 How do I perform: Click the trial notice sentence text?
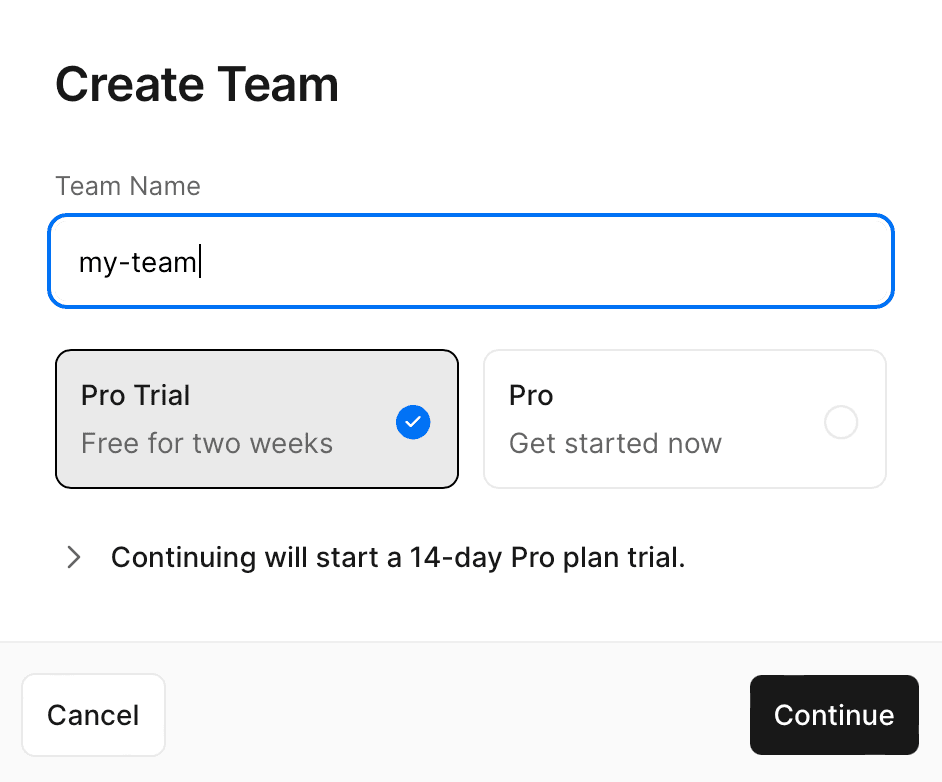pos(399,557)
